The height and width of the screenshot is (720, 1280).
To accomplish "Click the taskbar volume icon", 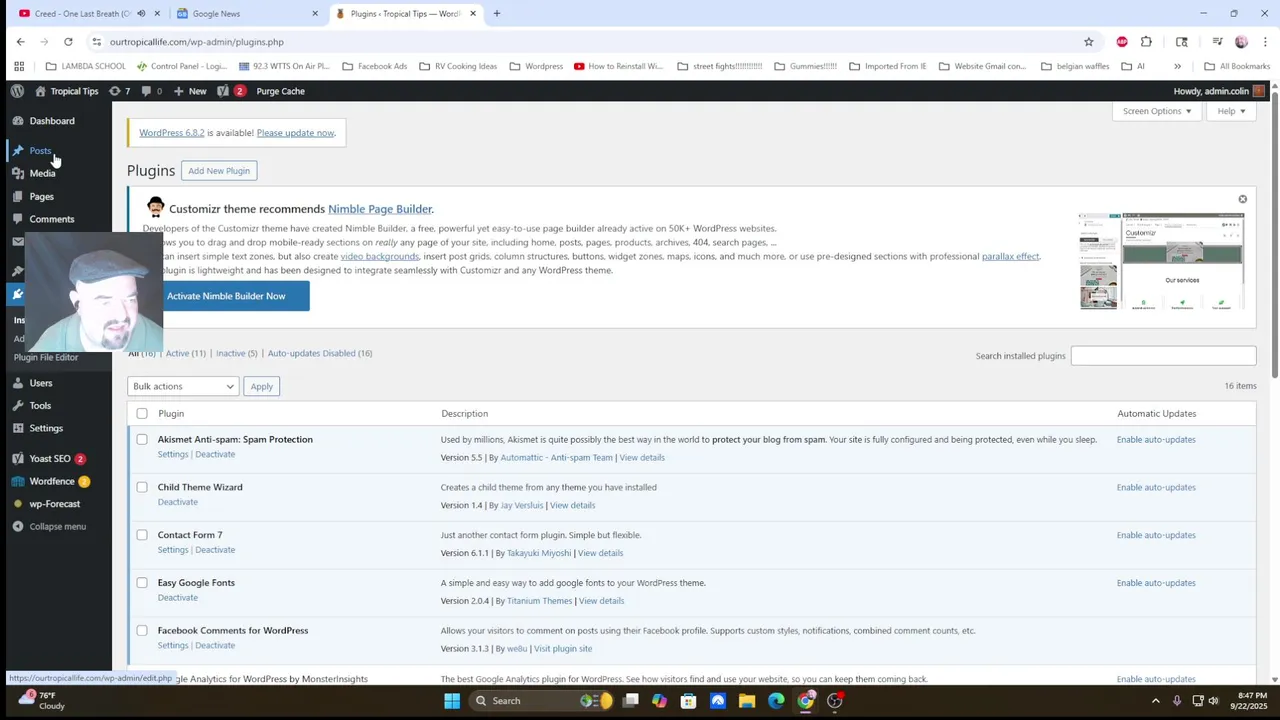I will [x=1213, y=701].
